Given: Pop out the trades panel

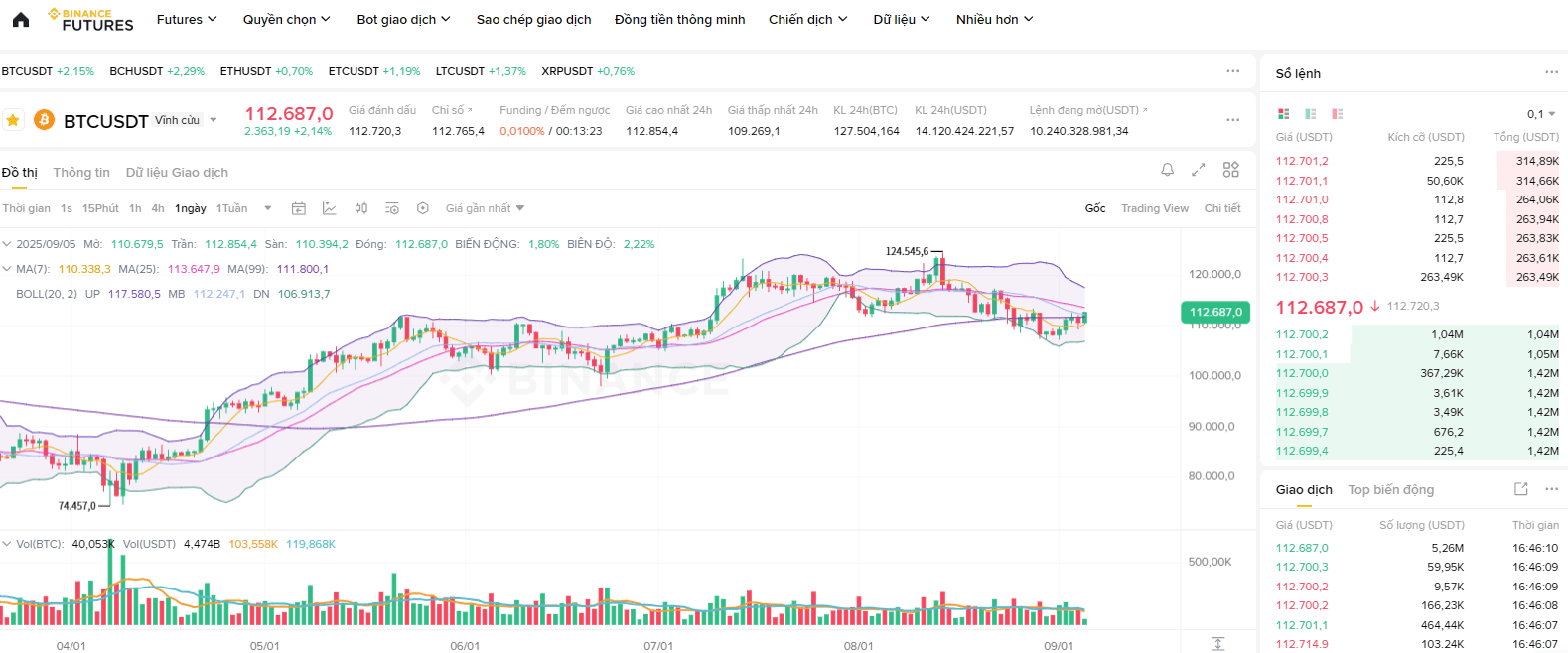Looking at the screenshot, I should point(1520,489).
